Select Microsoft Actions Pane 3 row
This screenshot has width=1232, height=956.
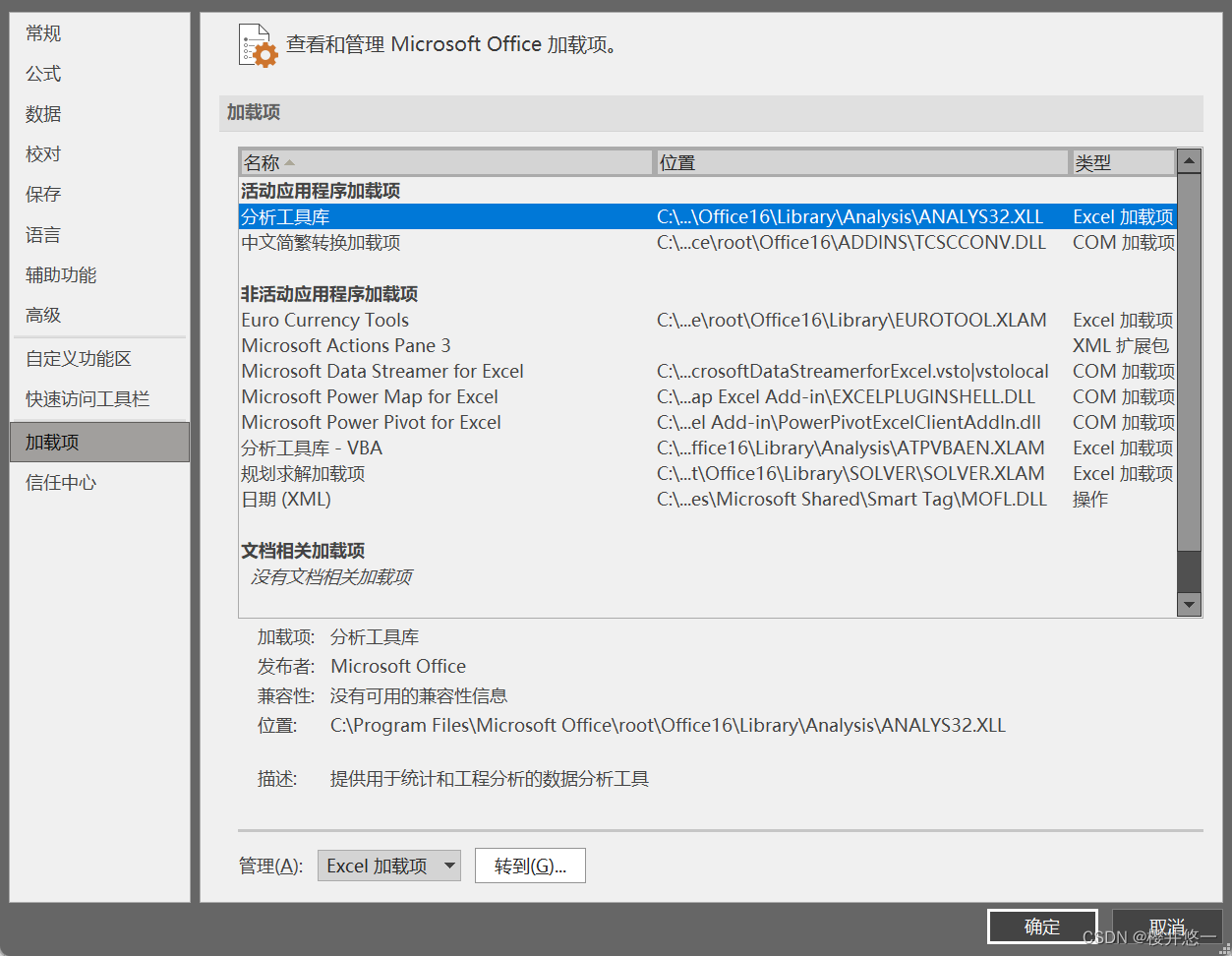707,345
